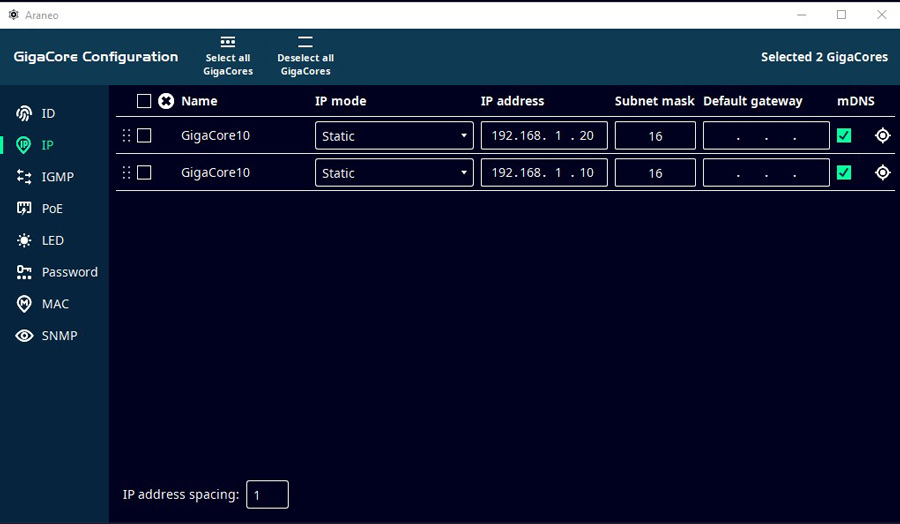Click identify target icon for 192.168.1.20 row

tap(882, 135)
